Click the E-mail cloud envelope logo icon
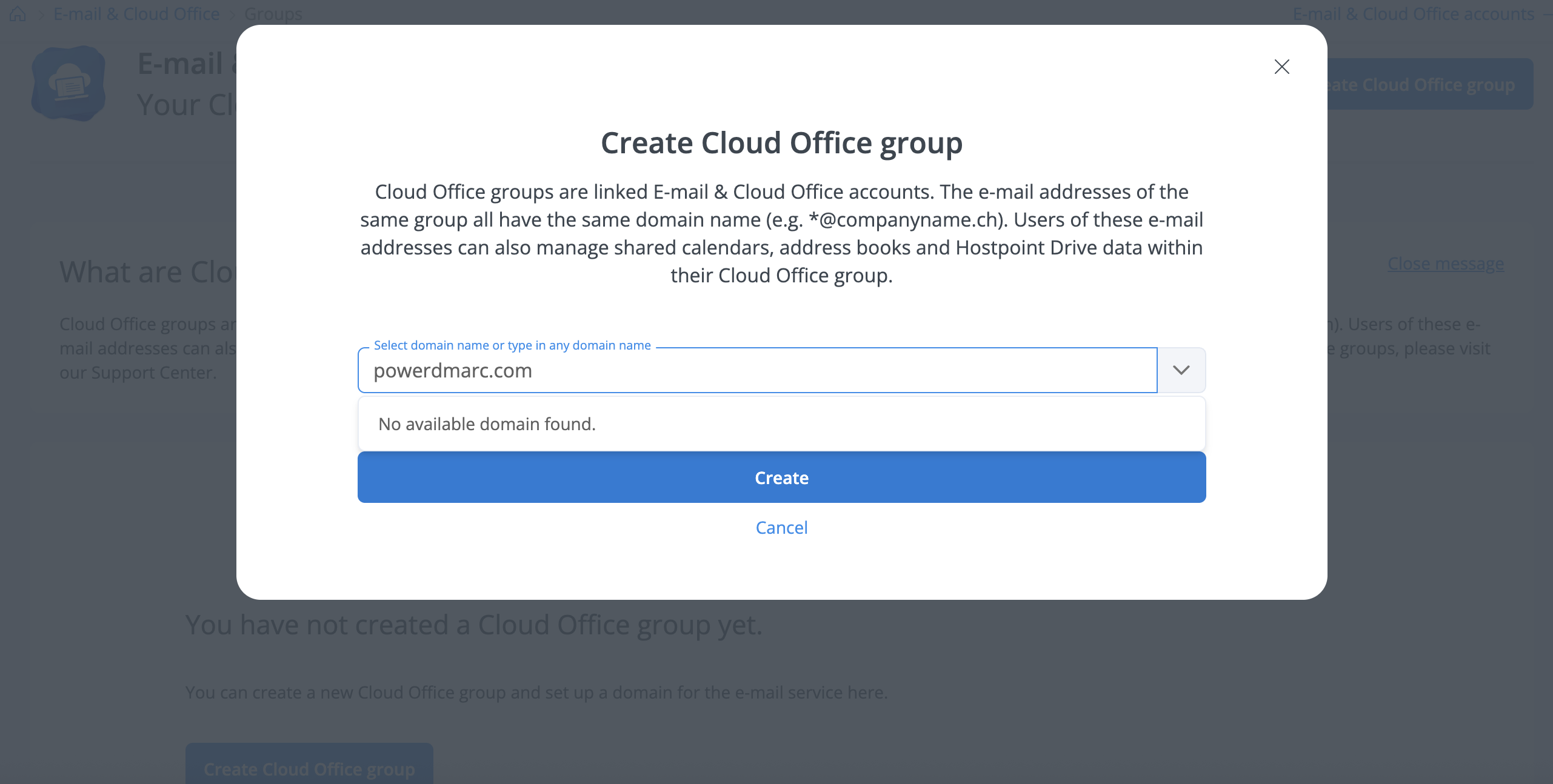This screenshot has height=784, width=1553. [x=68, y=84]
